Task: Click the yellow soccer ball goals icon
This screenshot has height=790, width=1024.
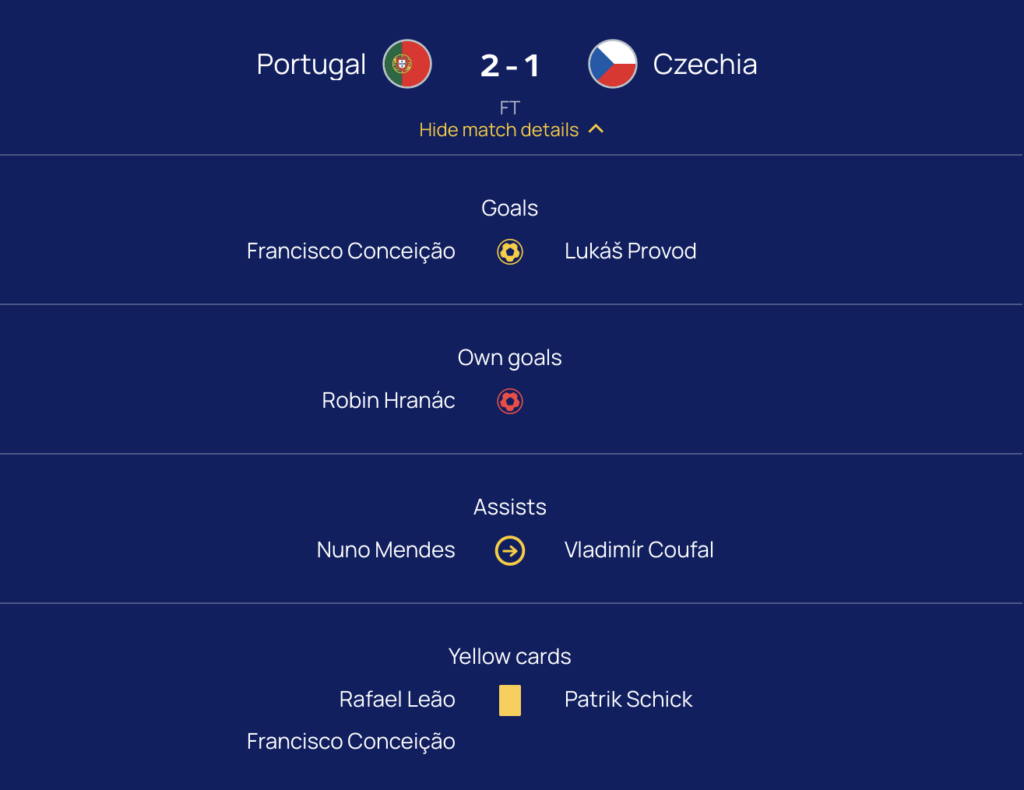Action: point(510,252)
